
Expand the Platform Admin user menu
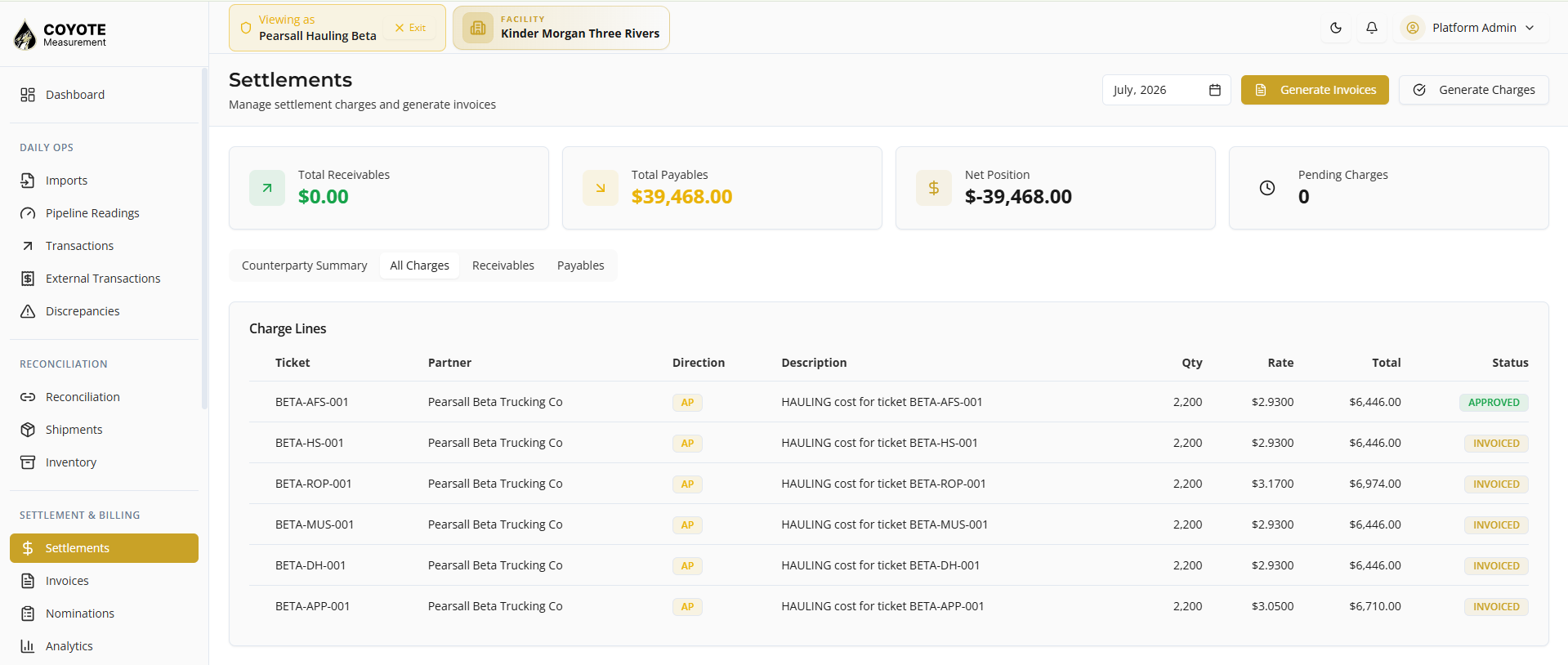click(1471, 28)
